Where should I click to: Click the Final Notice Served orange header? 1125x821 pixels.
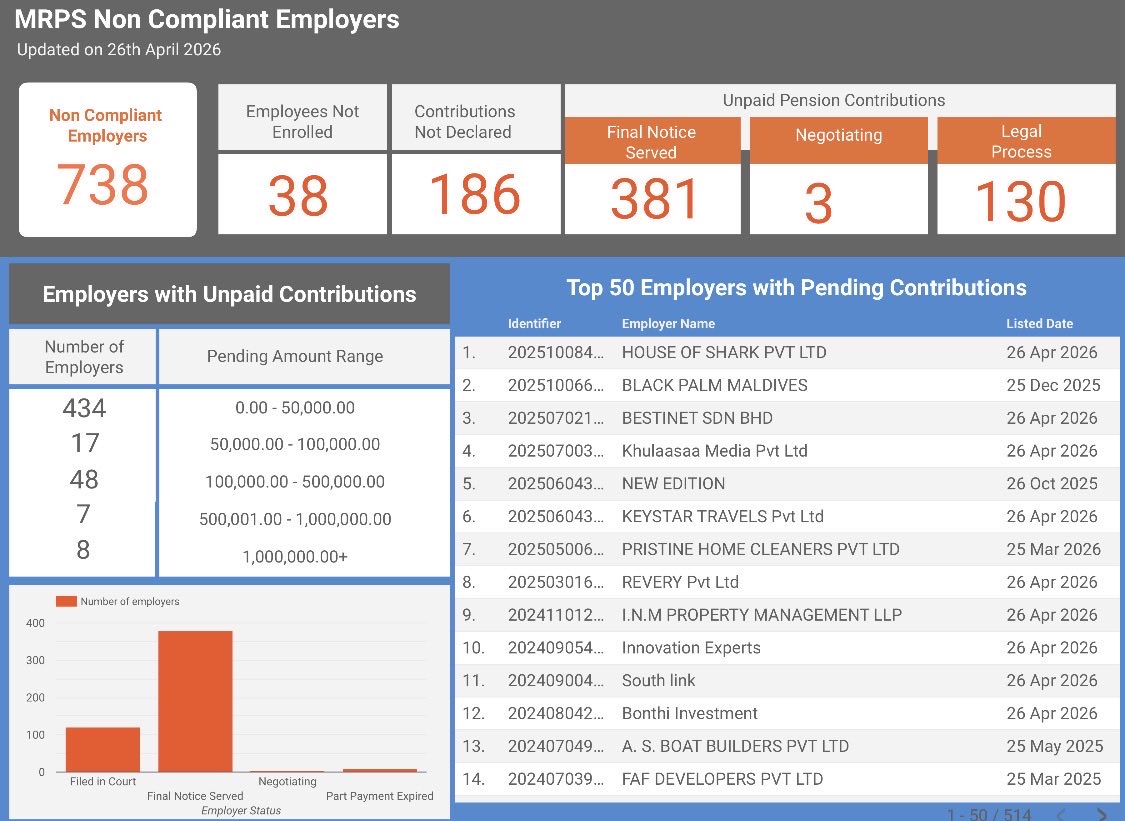pyautogui.click(x=652, y=141)
